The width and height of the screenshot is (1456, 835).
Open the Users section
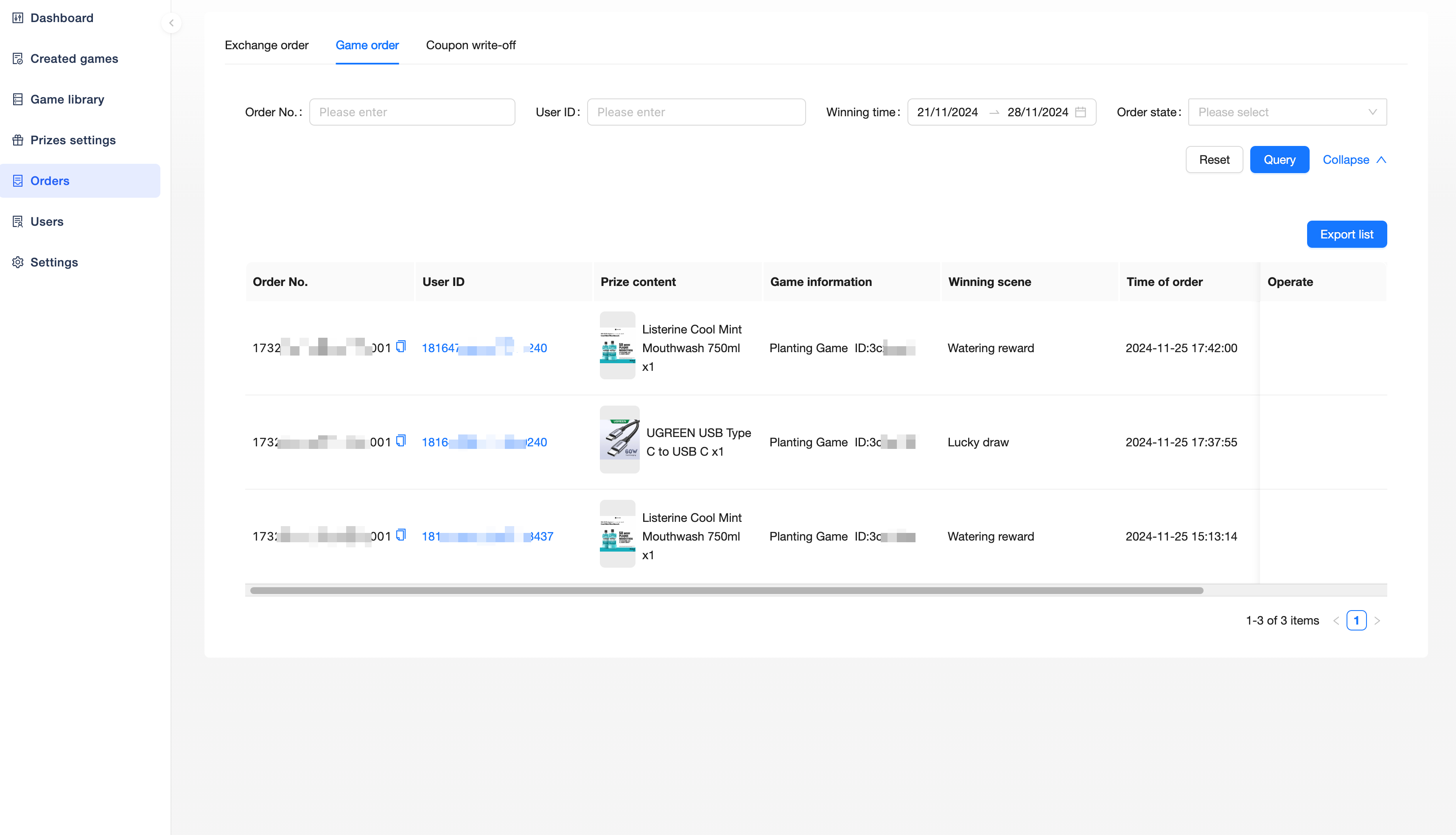(x=47, y=221)
